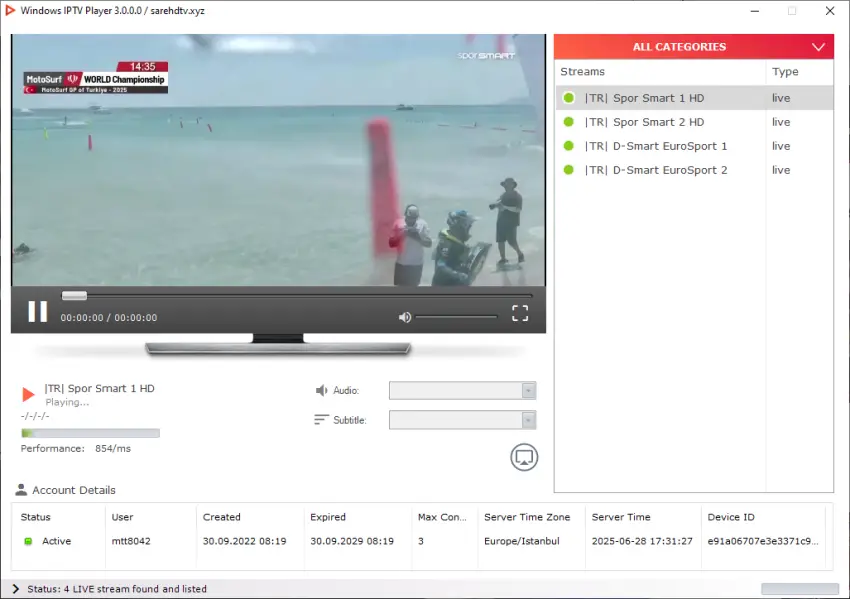Click the green dot for D-Smart EuroSport 1

coord(569,146)
